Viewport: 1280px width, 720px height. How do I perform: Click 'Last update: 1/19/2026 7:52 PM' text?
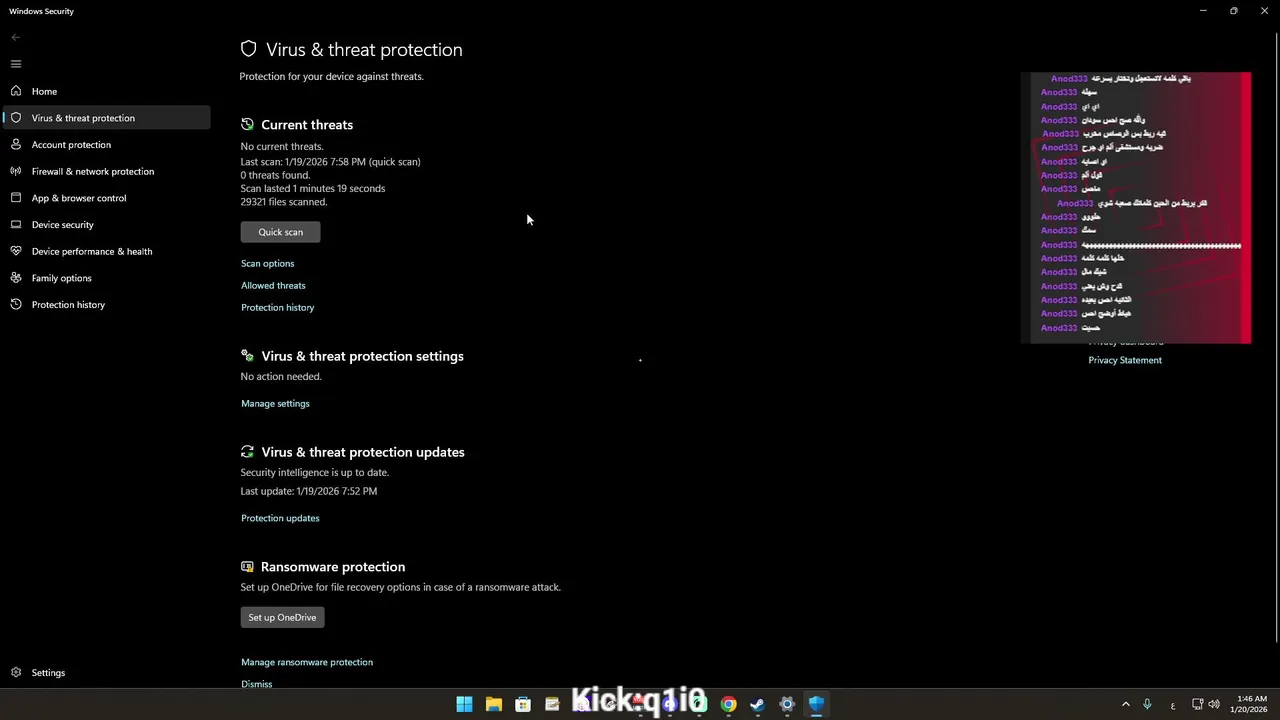coord(309,492)
